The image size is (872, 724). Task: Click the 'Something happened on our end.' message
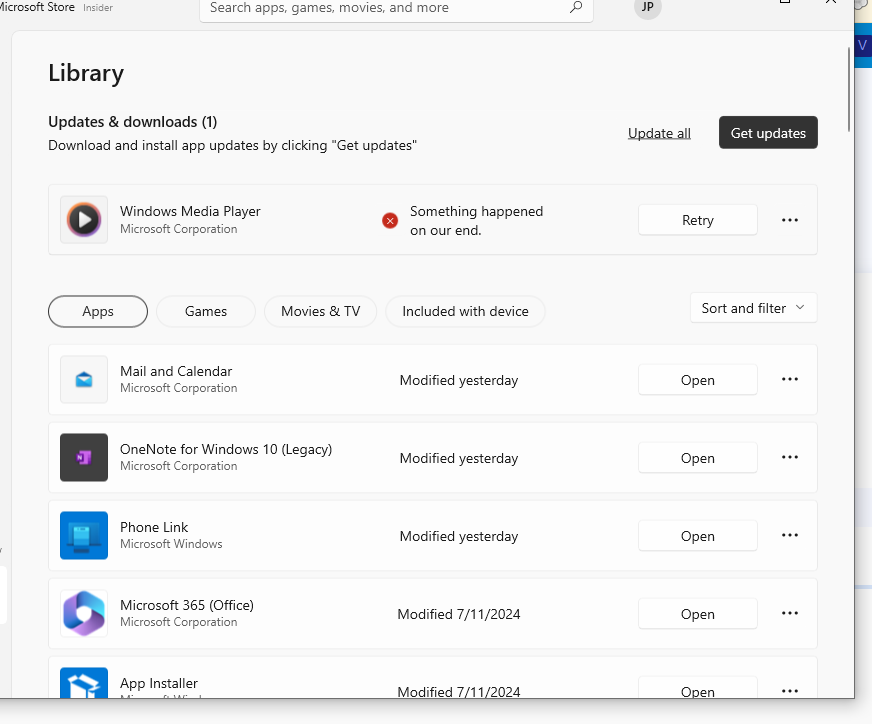click(x=476, y=221)
